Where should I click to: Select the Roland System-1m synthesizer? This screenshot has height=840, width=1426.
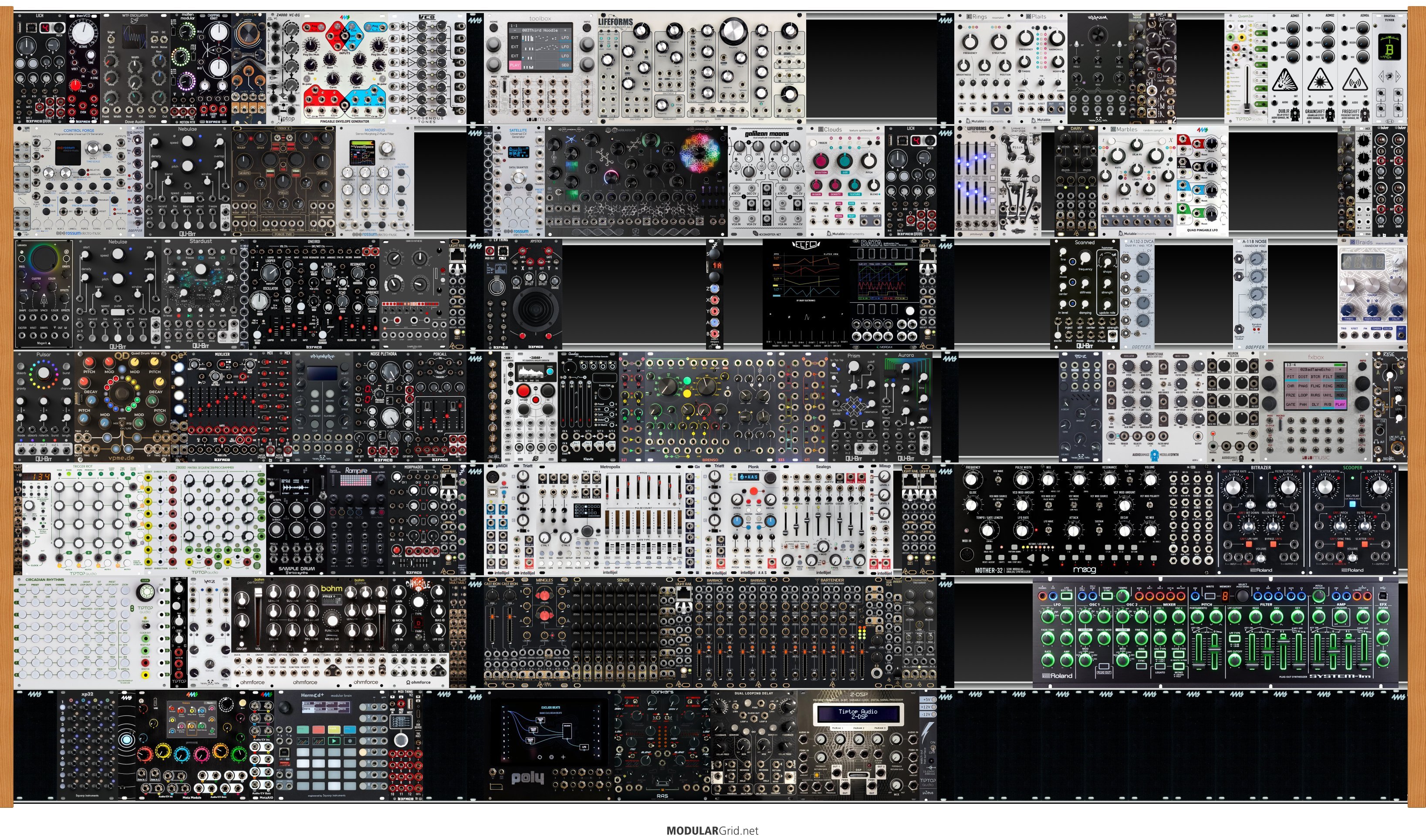(x=1216, y=632)
